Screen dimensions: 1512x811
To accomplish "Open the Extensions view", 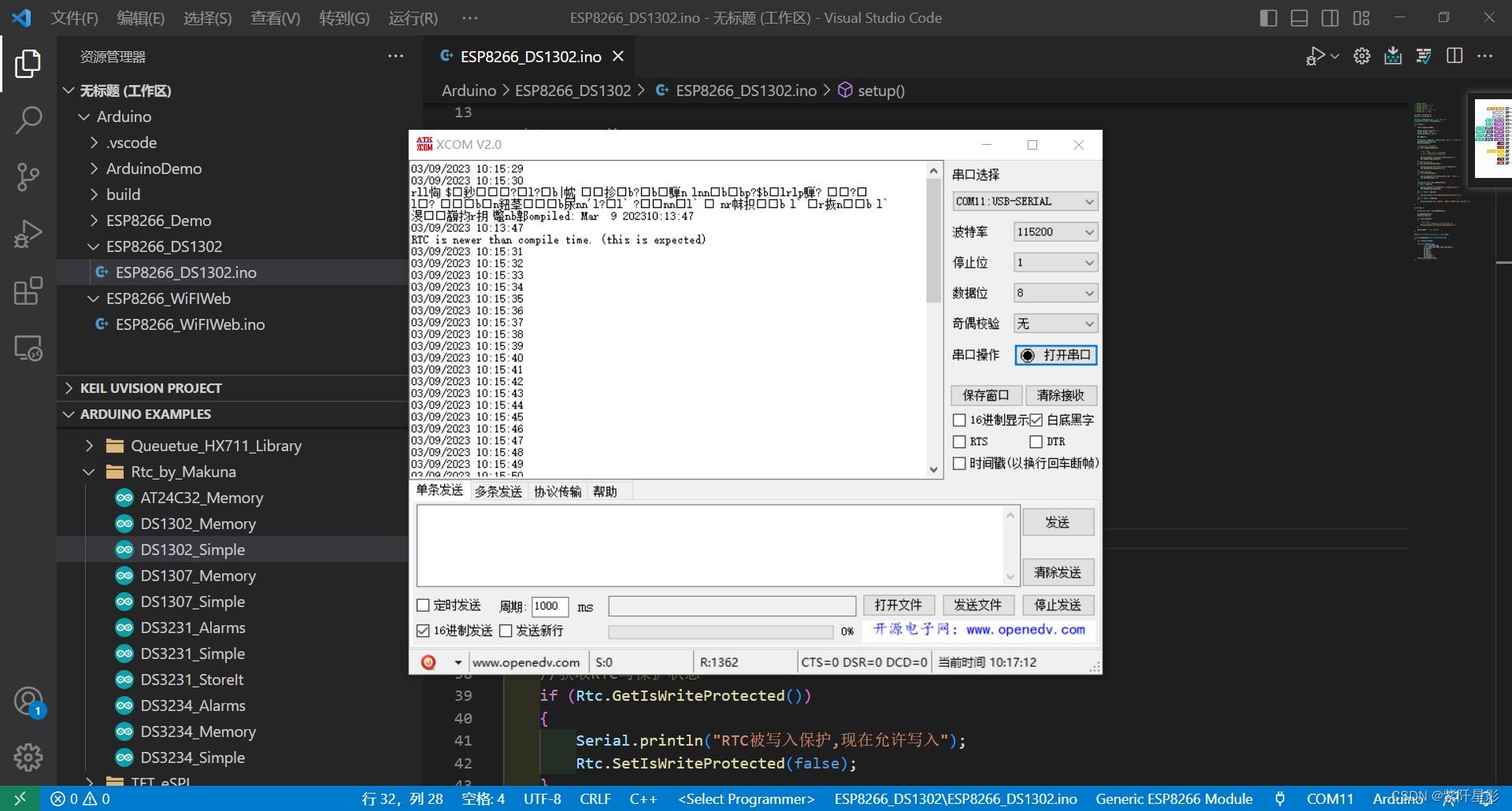I will coord(28,291).
